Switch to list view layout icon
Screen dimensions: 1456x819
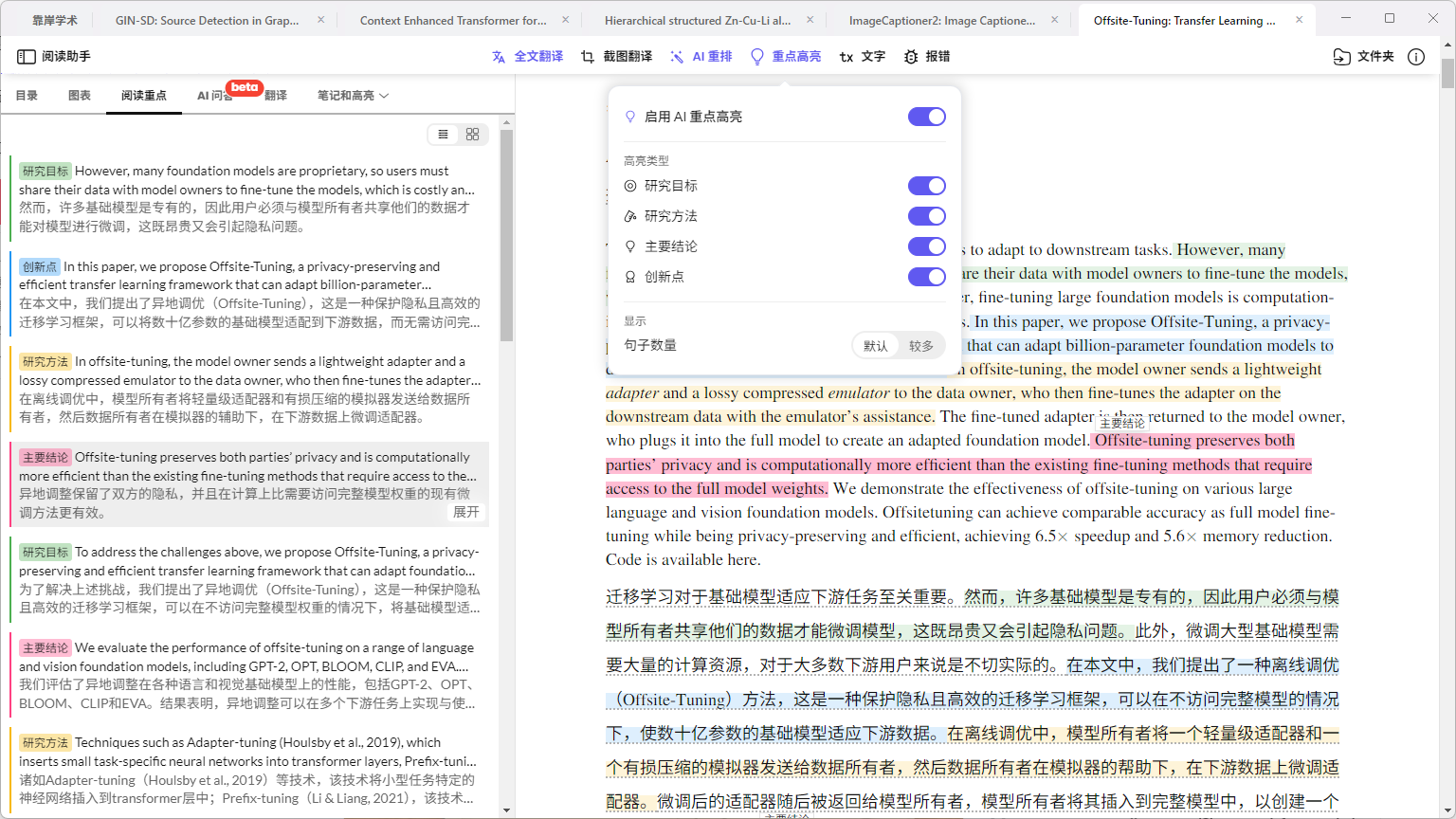[x=443, y=135]
